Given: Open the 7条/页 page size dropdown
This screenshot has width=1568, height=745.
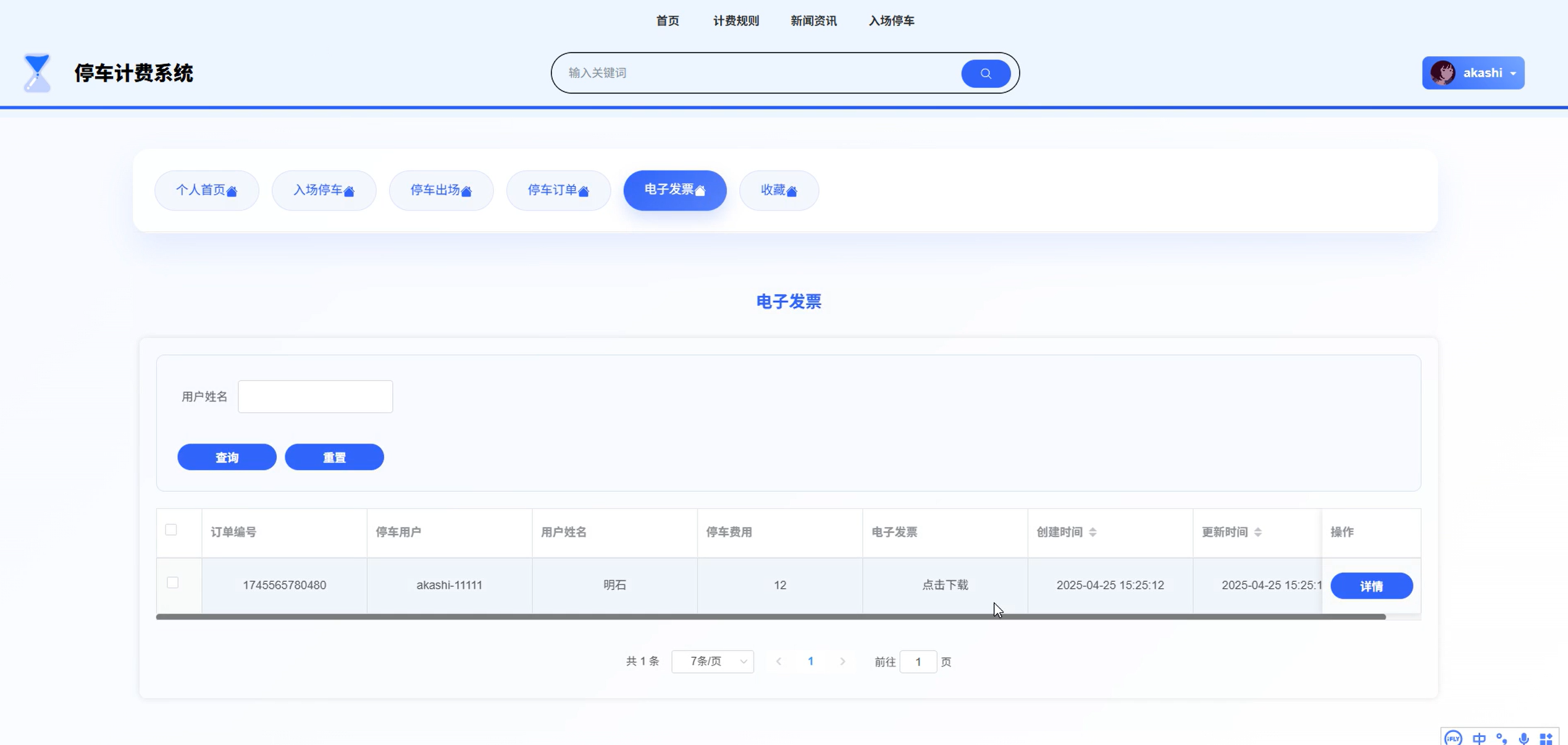Looking at the screenshot, I should (712, 662).
